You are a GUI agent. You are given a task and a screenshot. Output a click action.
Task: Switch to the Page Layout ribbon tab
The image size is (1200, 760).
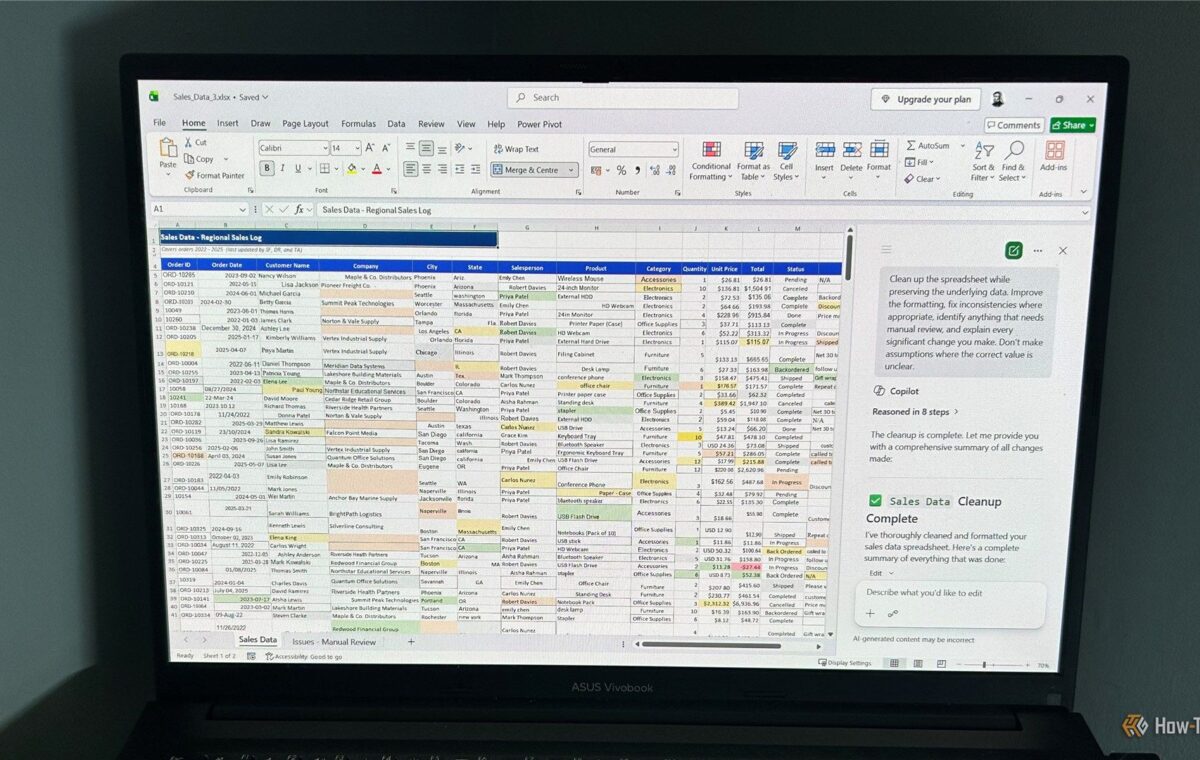point(305,124)
